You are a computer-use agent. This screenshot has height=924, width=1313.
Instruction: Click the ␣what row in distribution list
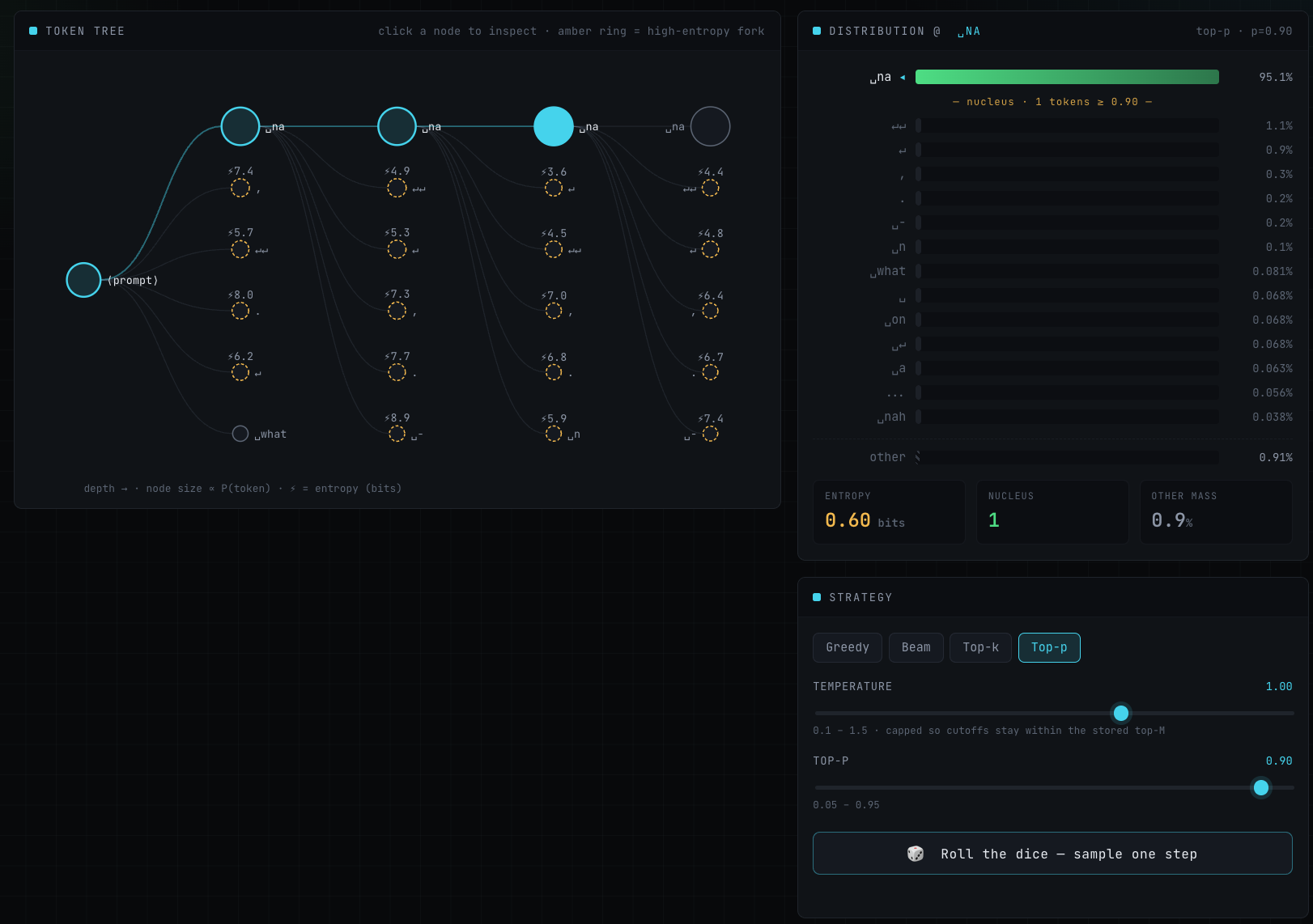(x=1052, y=271)
